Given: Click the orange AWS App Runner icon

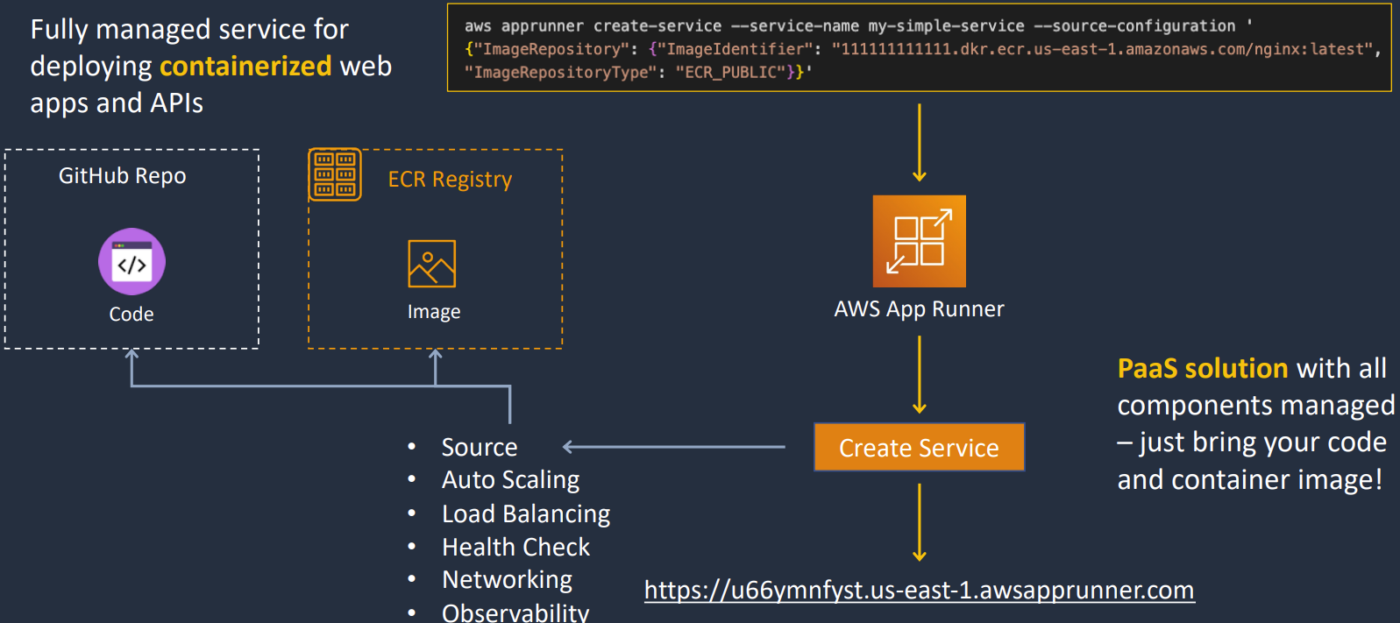Looking at the screenshot, I should (919, 241).
